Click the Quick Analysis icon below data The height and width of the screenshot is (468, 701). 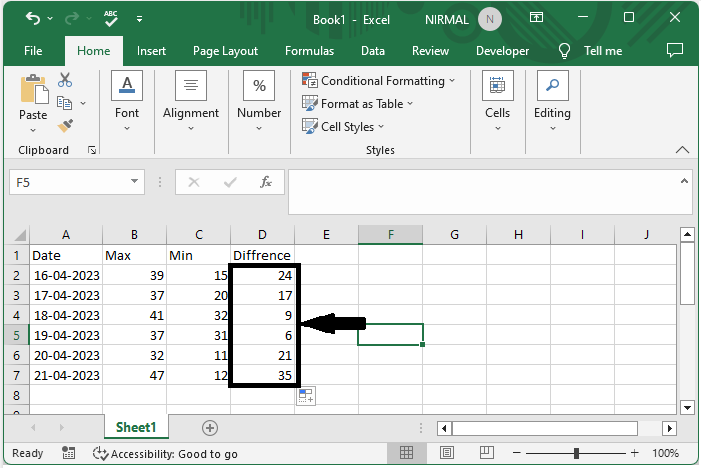point(306,396)
